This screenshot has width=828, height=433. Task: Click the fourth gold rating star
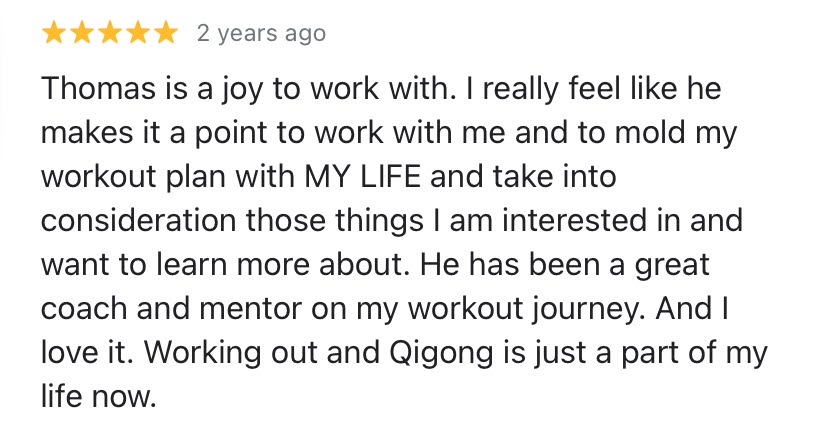click(x=137, y=34)
